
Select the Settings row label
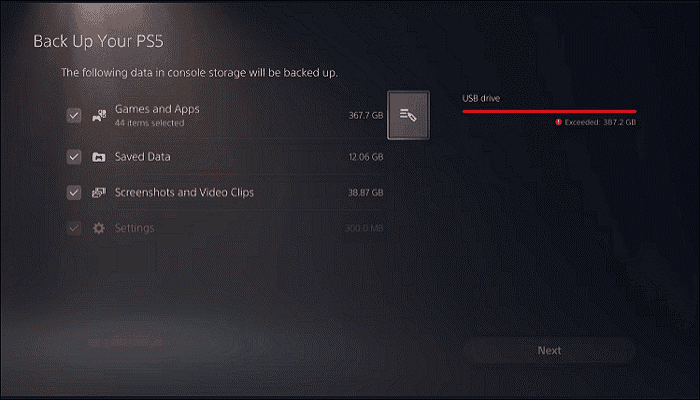point(134,228)
